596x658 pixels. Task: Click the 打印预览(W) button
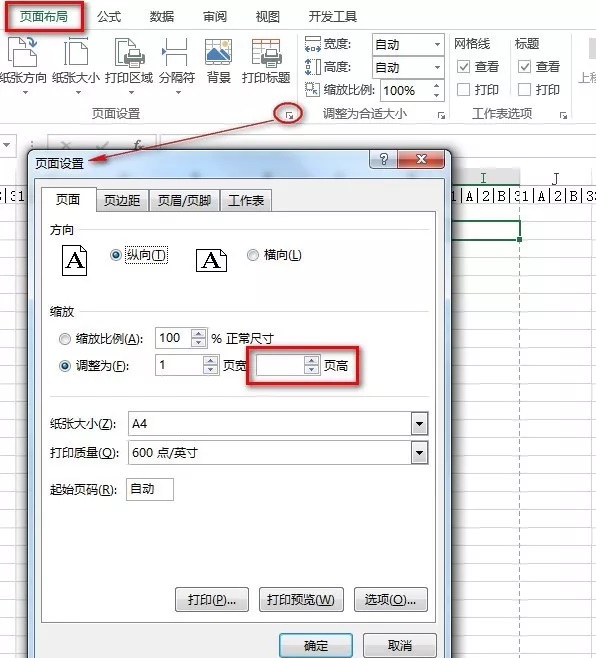click(301, 600)
